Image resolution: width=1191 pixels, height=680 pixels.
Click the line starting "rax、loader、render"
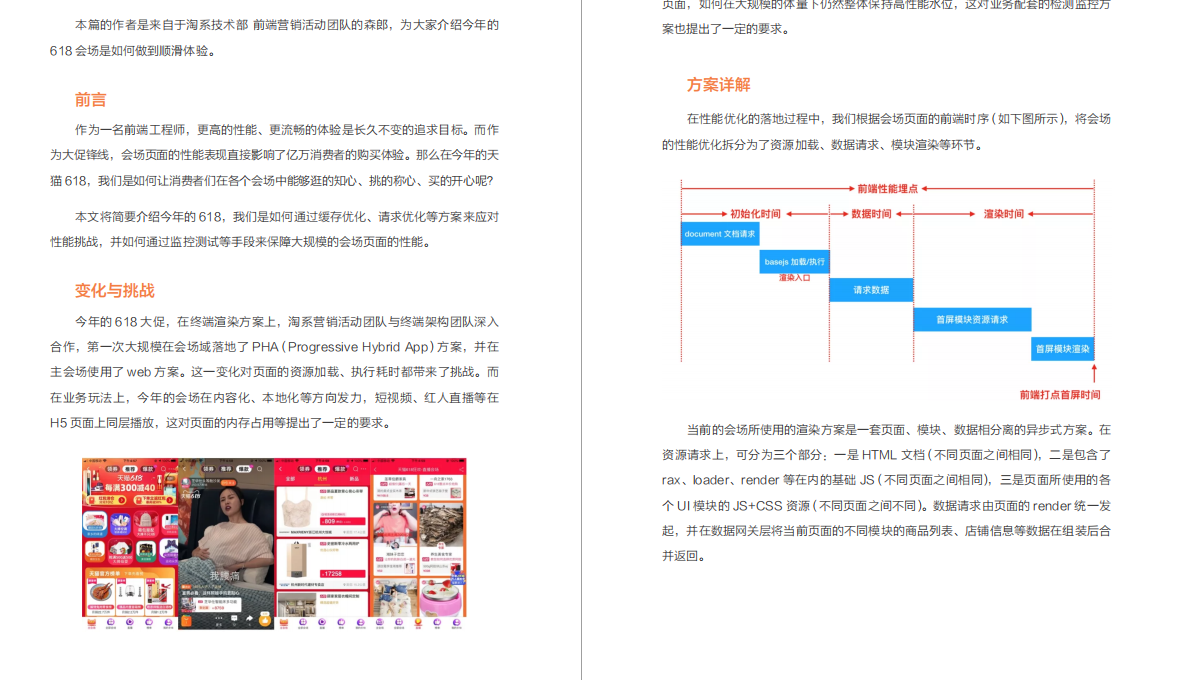[x=886, y=480]
